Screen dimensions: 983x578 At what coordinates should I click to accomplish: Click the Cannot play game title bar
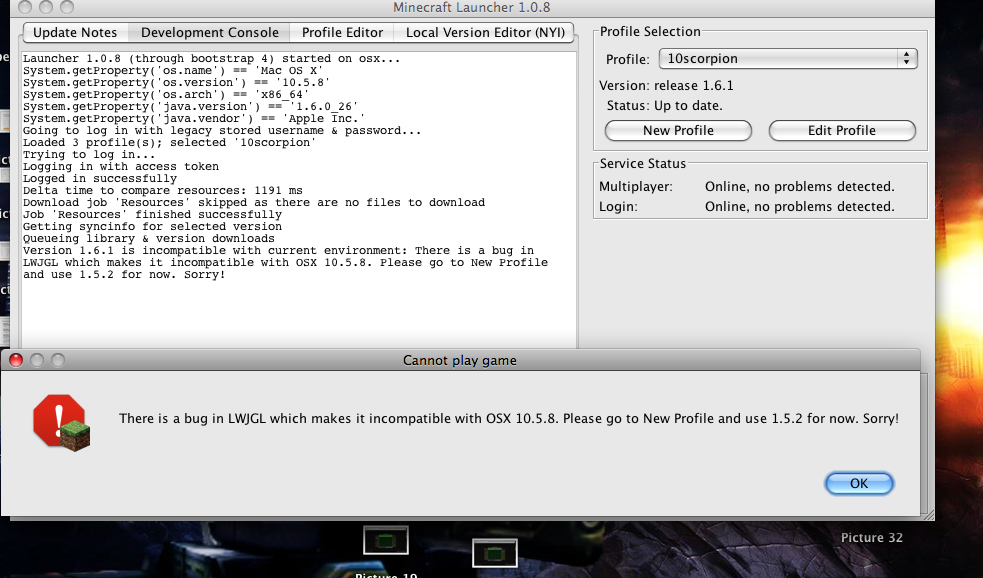460,360
